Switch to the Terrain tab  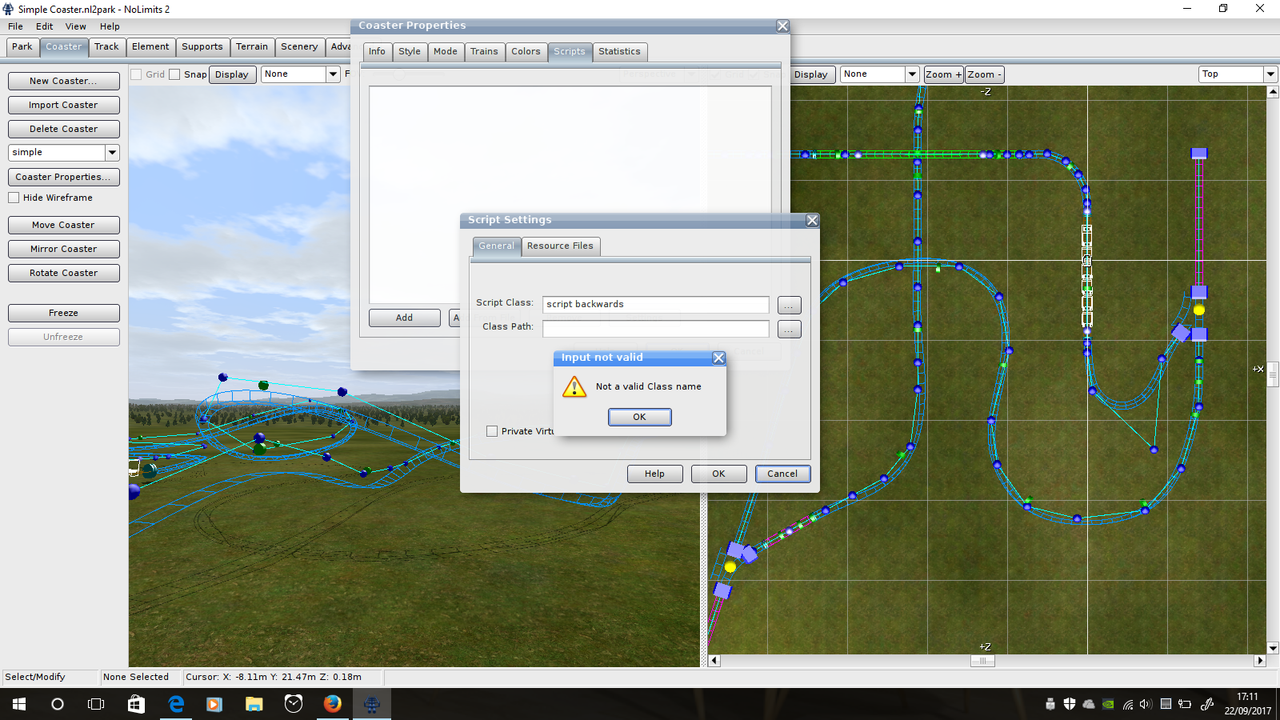pyautogui.click(x=252, y=47)
